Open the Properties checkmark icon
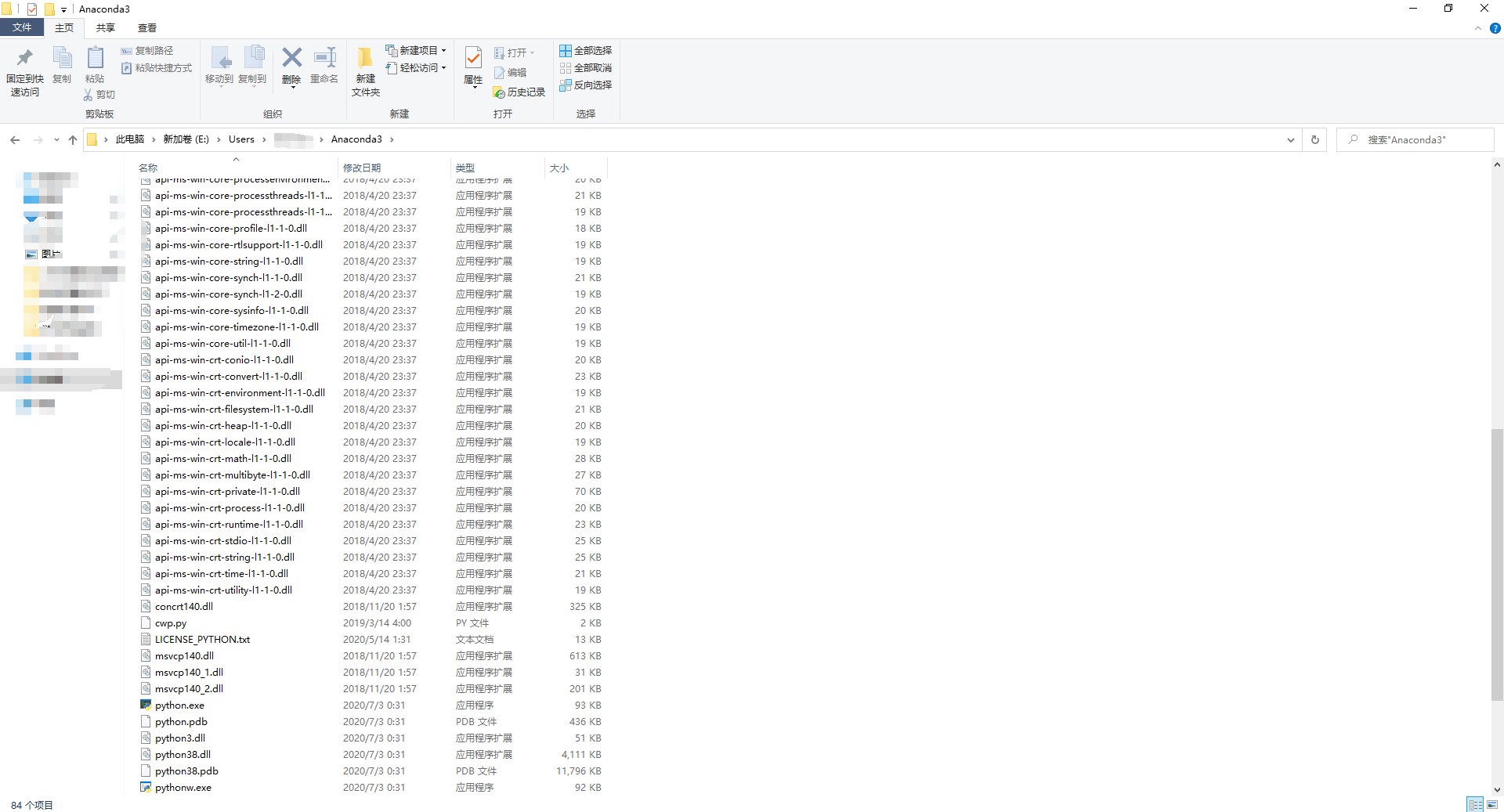This screenshot has width=1504, height=812. pos(473,57)
